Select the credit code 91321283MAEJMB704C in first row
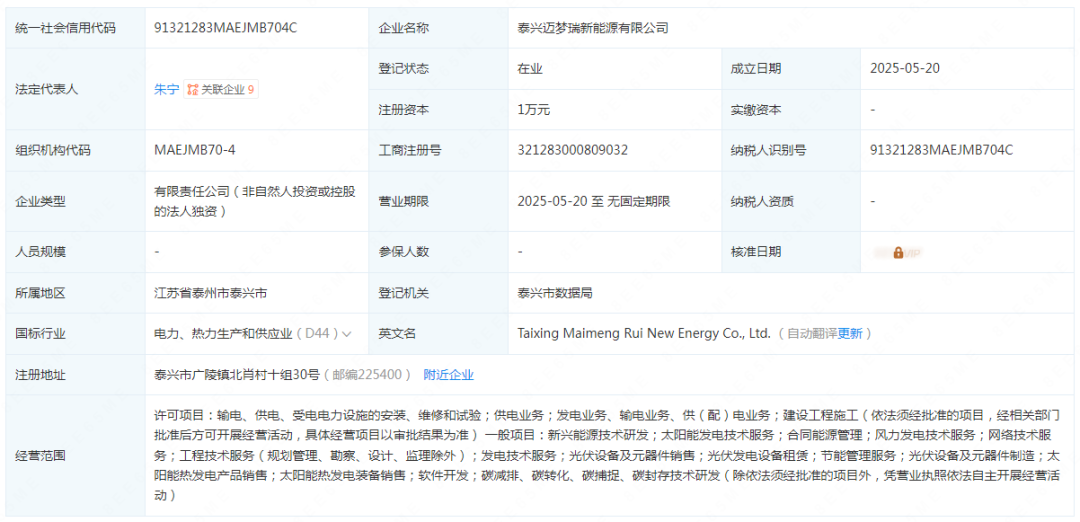This screenshot has height=522, width=1080. tap(226, 28)
